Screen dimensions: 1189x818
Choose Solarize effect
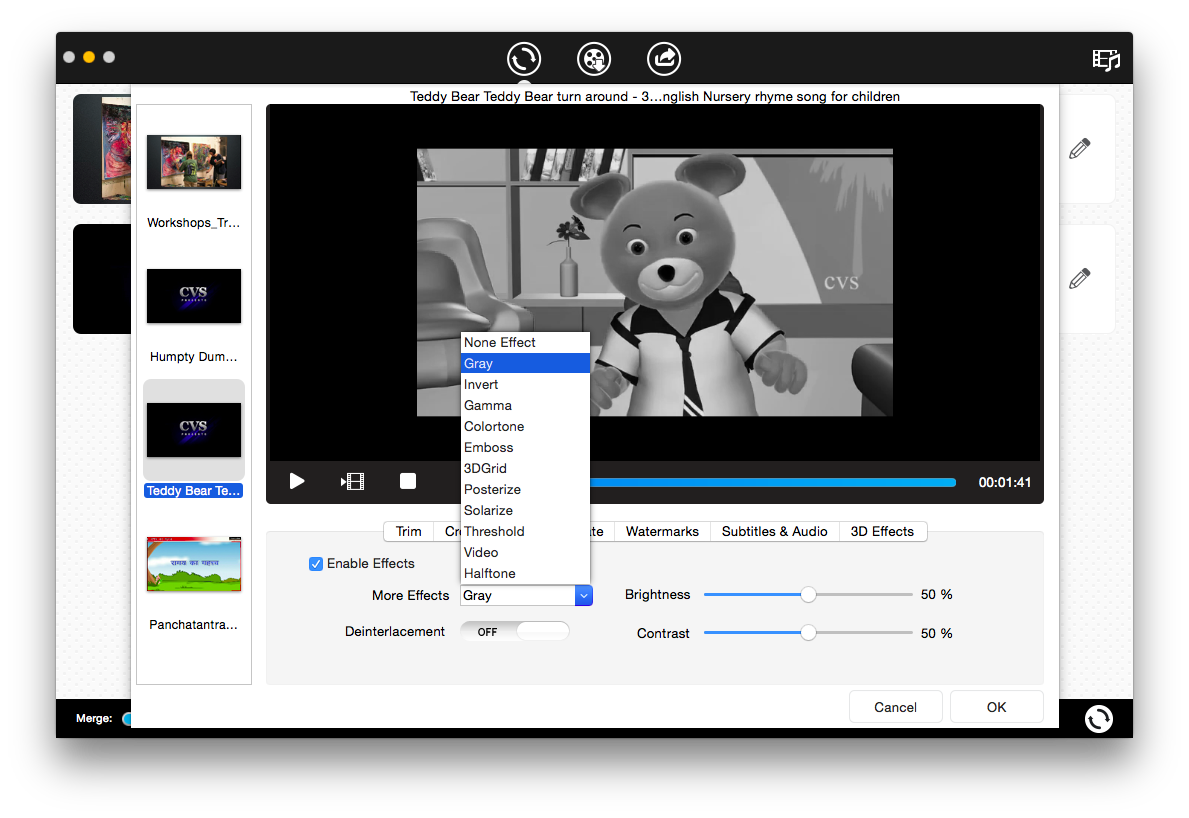click(x=525, y=511)
